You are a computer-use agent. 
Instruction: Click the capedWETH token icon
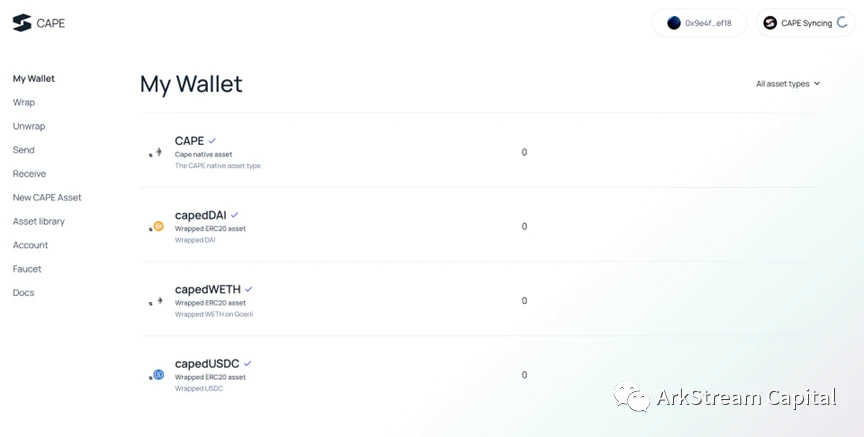(156, 301)
